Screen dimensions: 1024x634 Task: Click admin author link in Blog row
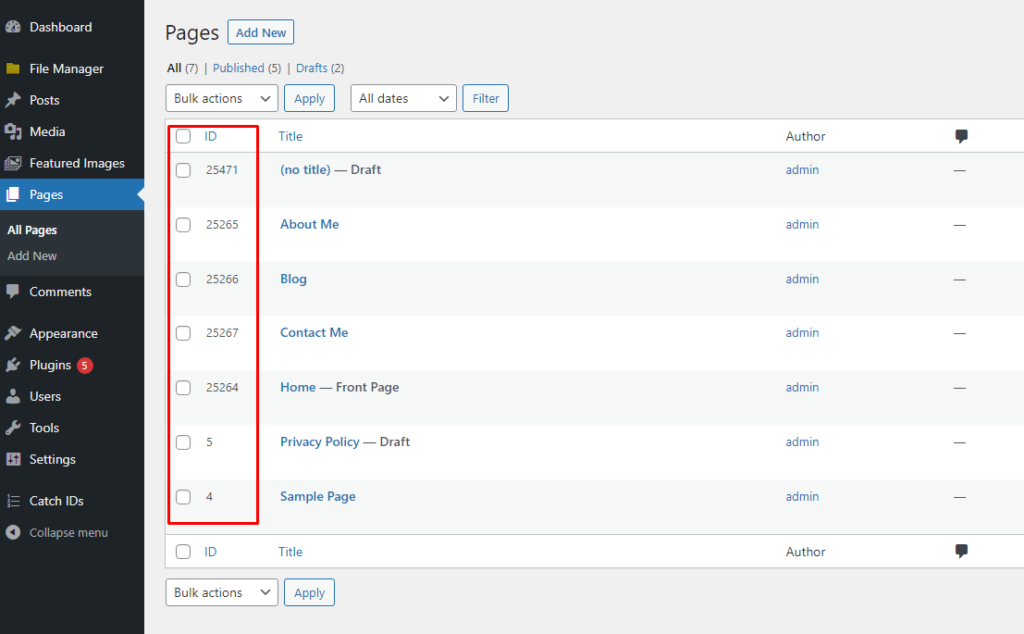point(802,279)
